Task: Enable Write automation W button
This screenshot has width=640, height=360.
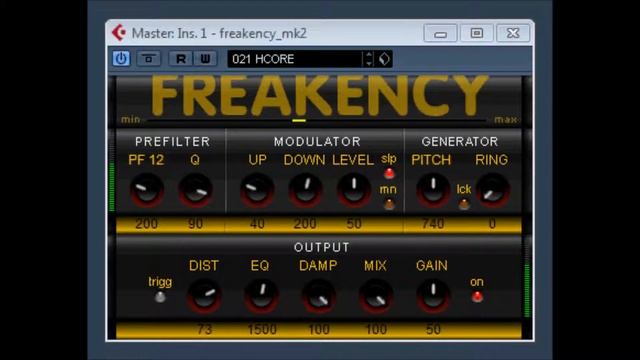Action: [x=205, y=59]
